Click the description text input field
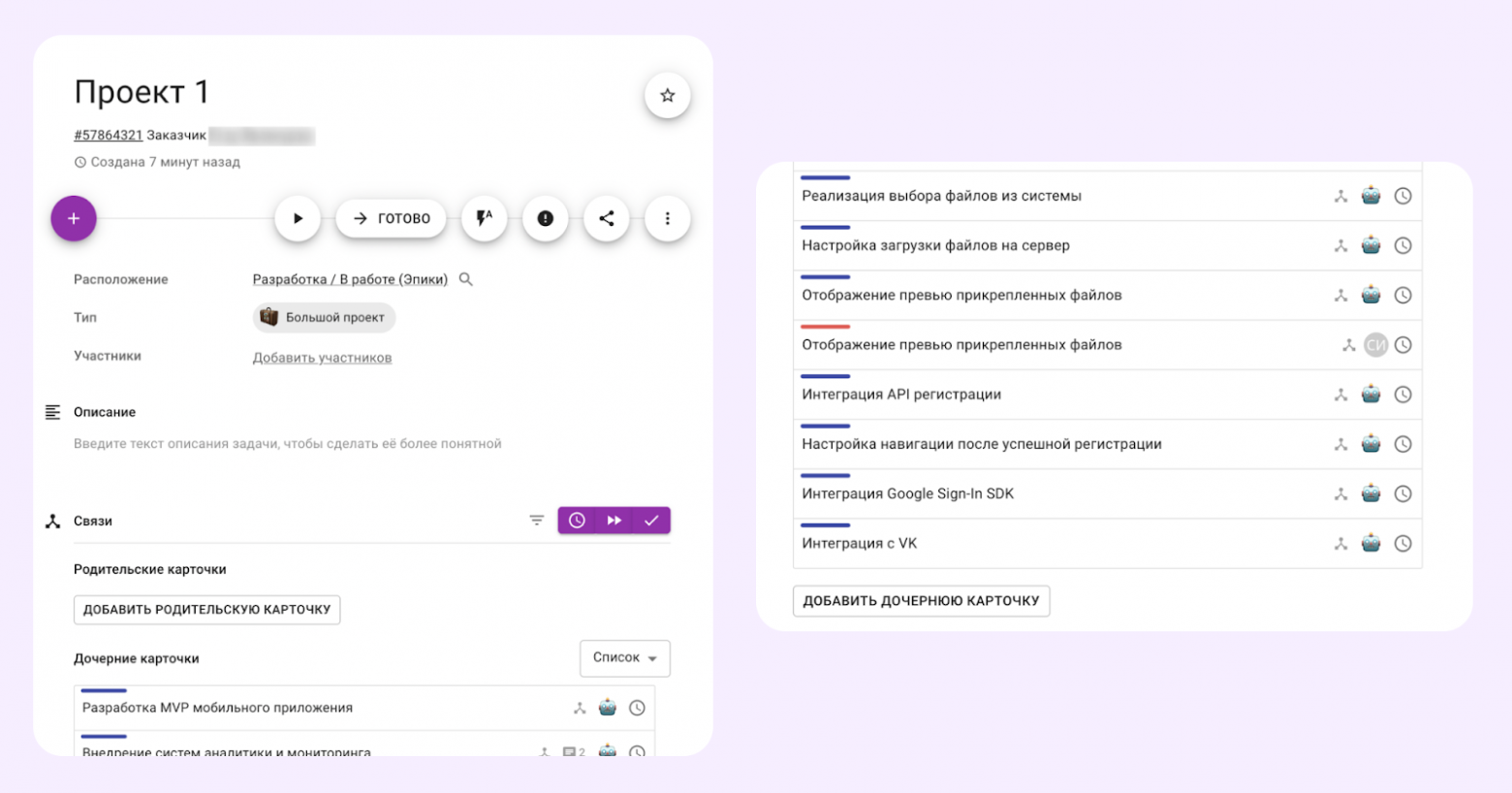 pos(288,444)
